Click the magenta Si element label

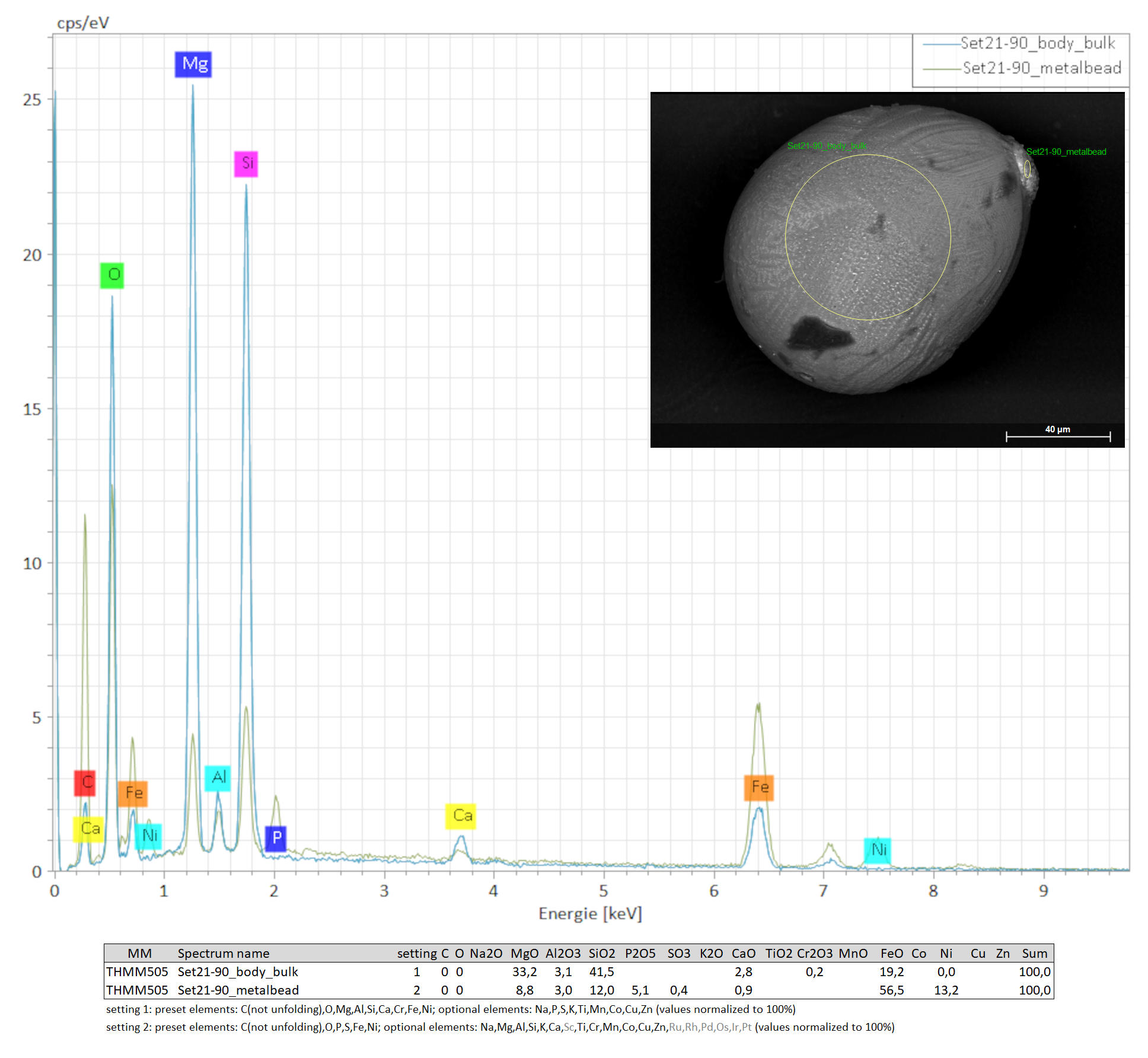246,164
